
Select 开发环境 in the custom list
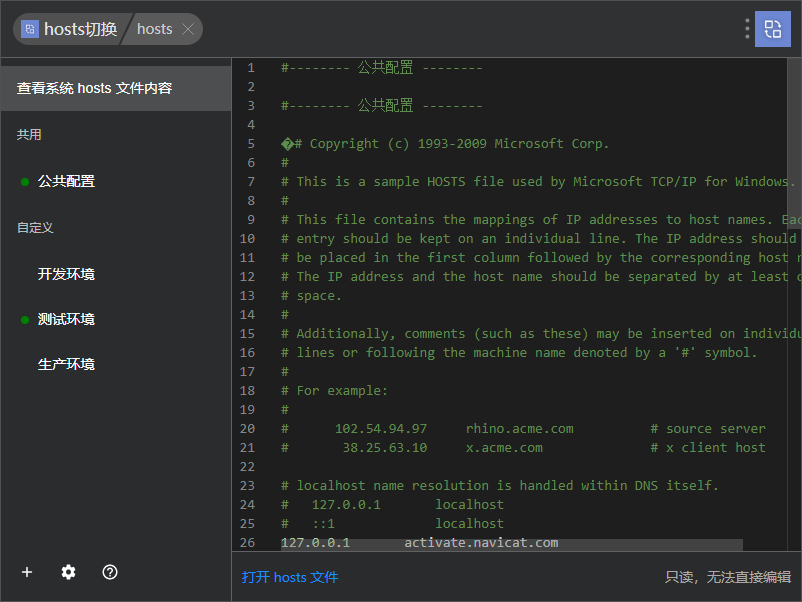66,274
